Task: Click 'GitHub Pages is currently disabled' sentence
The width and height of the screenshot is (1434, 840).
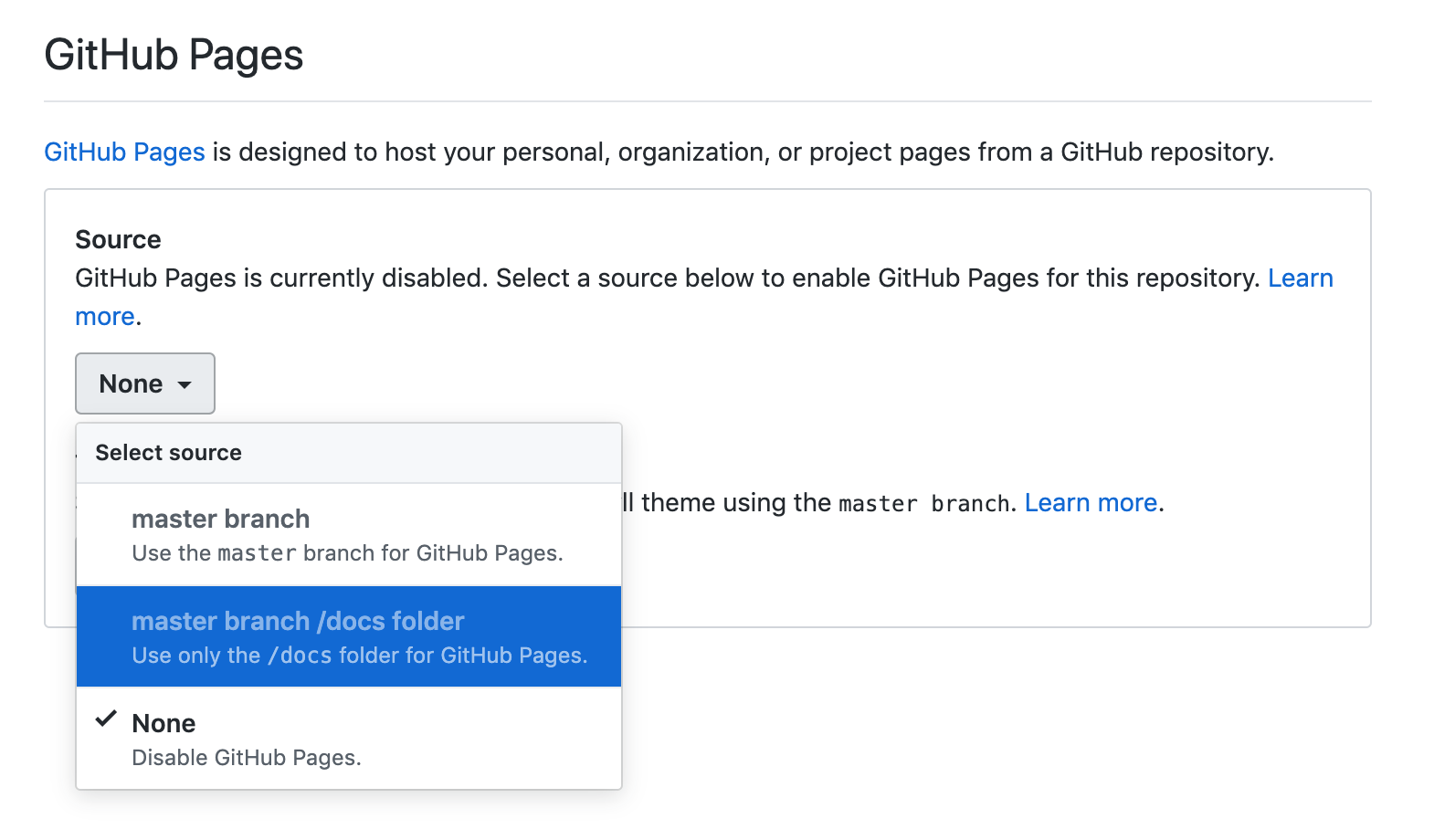Action: coord(281,278)
